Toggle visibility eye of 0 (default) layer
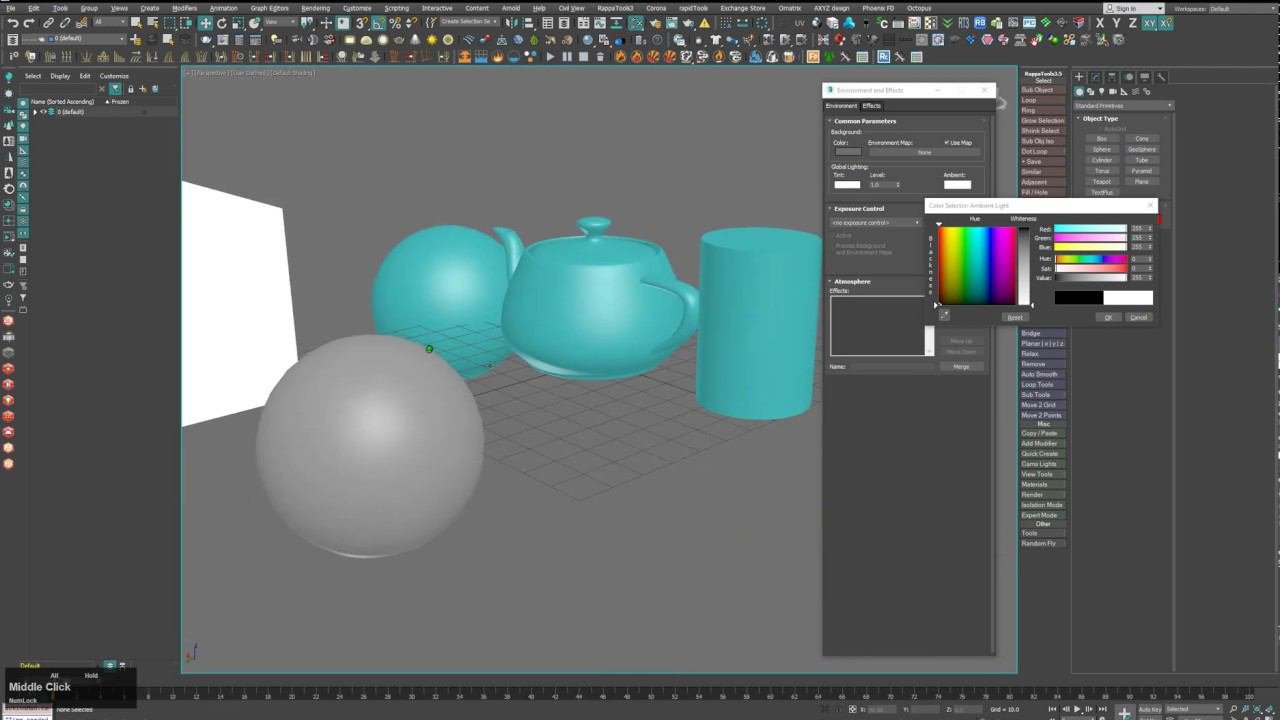Viewport: 1280px width, 720px height. (43, 112)
